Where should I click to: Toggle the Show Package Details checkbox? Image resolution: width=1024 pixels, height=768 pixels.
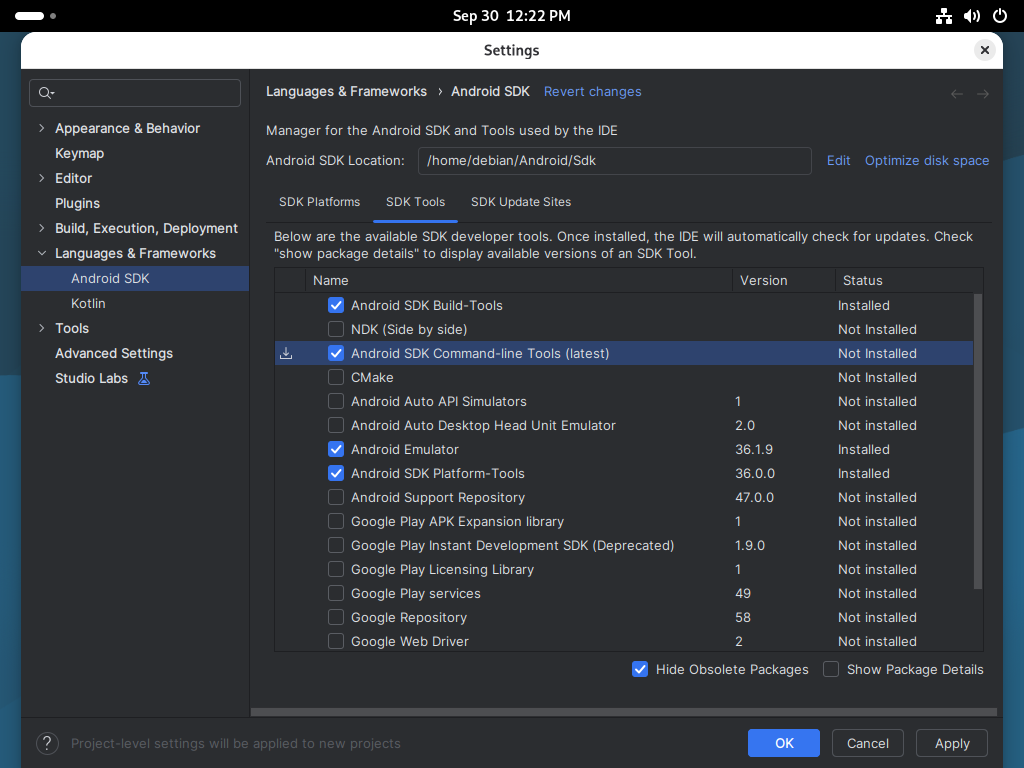(x=831, y=669)
